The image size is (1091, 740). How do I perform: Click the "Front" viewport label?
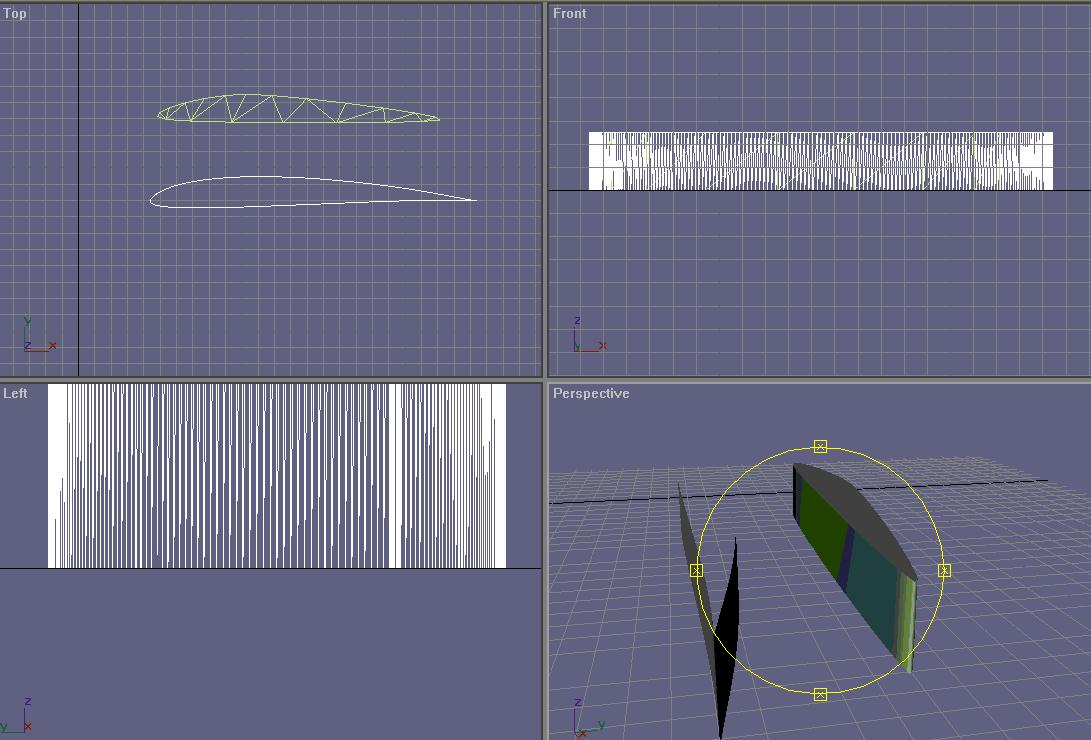(569, 13)
